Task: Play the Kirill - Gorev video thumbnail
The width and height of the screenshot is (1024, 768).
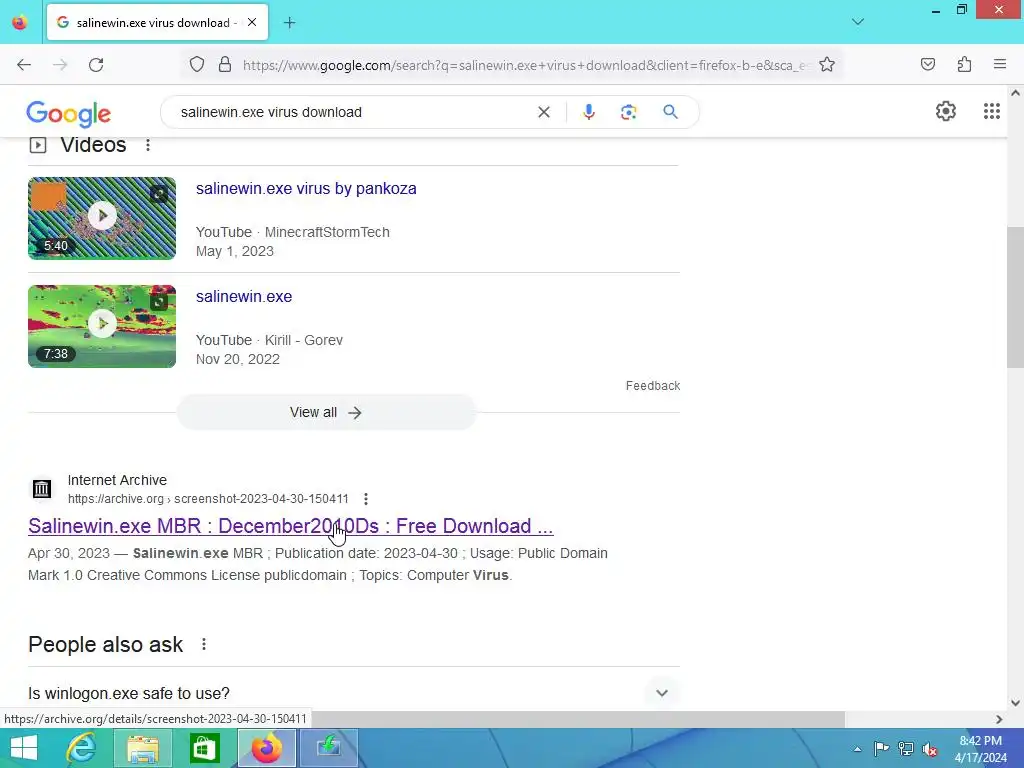Action: tap(102, 326)
